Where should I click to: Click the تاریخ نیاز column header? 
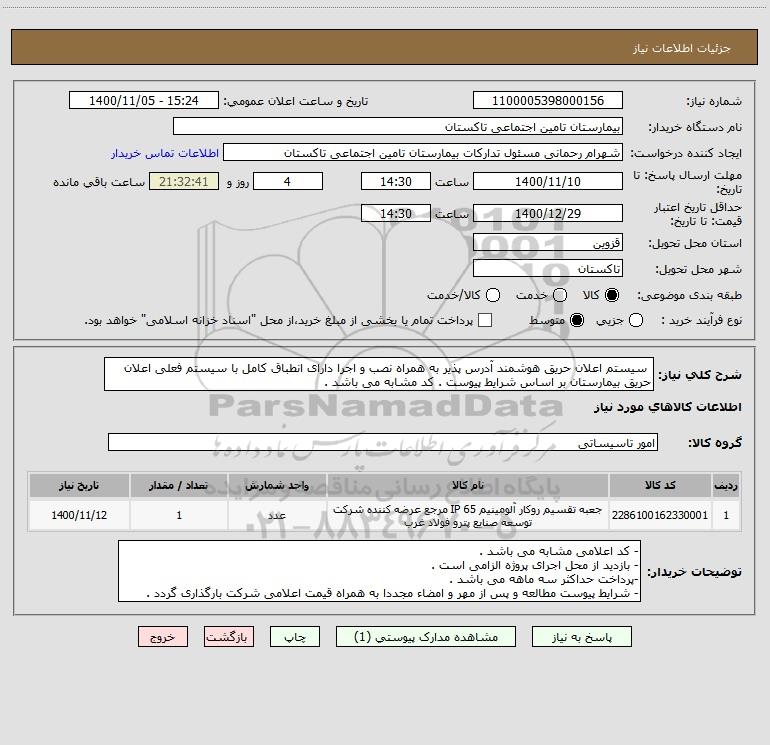pyautogui.click(x=79, y=485)
